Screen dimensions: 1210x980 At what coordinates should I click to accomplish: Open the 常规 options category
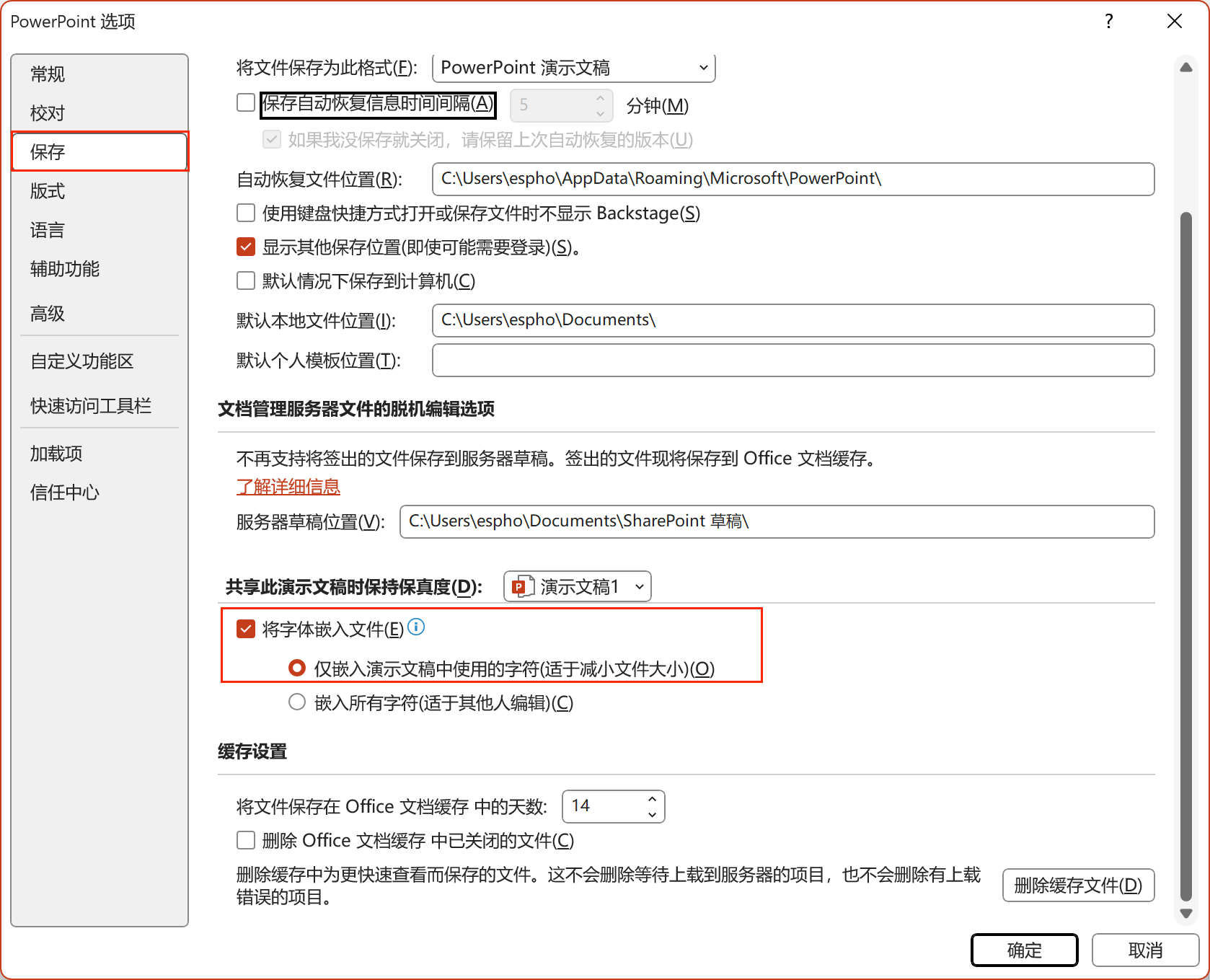coord(100,74)
